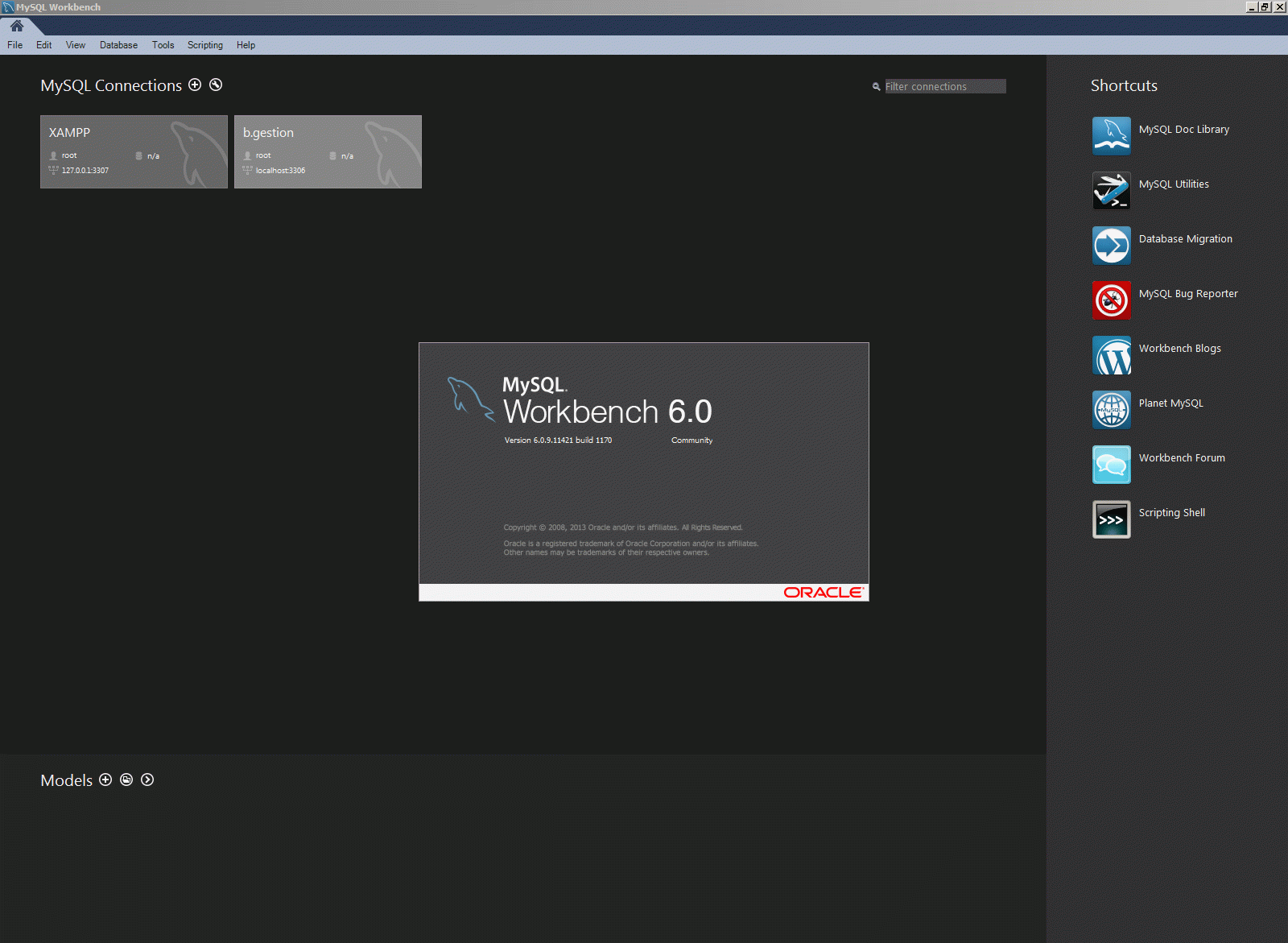Open an existing model folder icon
Screen dimensions: 1288x943
pos(126,780)
